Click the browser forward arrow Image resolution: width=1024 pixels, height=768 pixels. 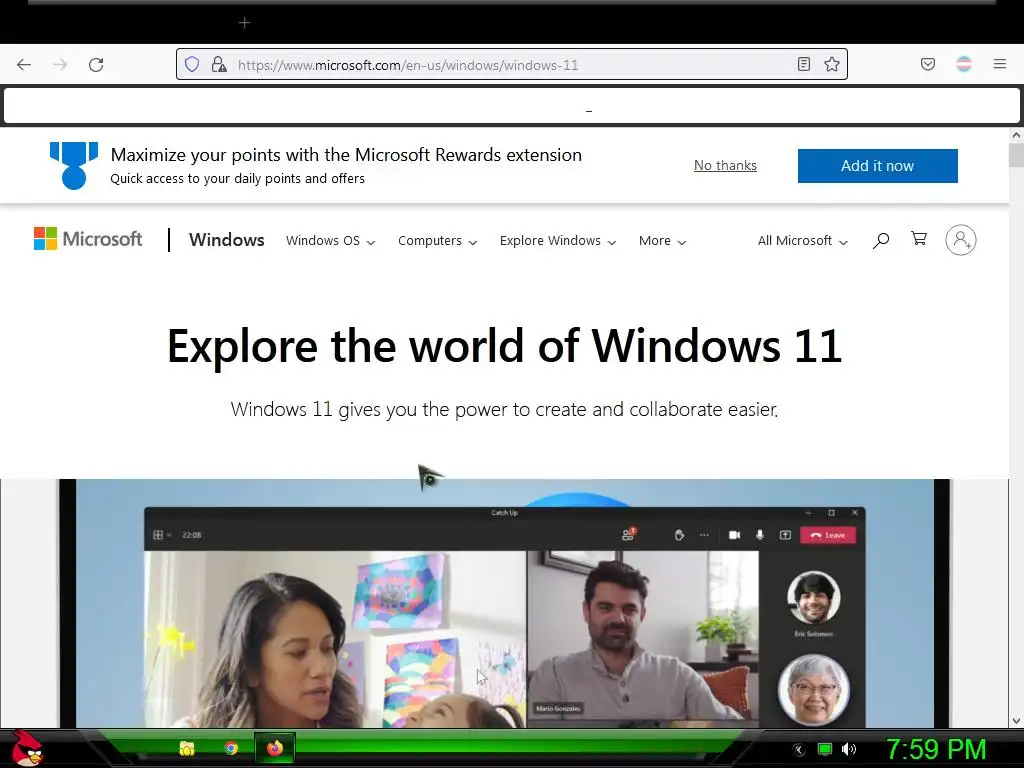(x=60, y=65)
